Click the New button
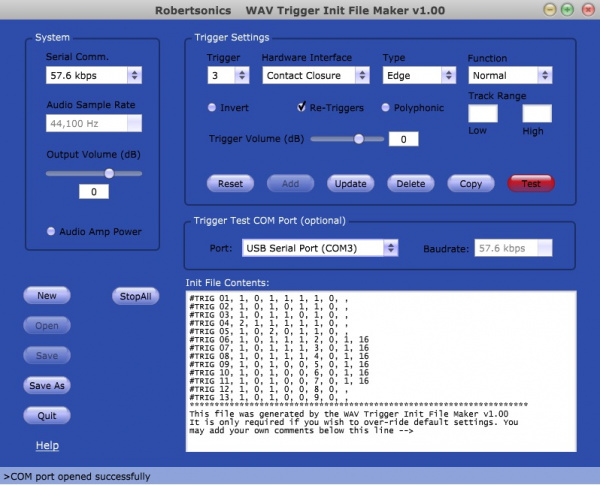 (47, 296)
